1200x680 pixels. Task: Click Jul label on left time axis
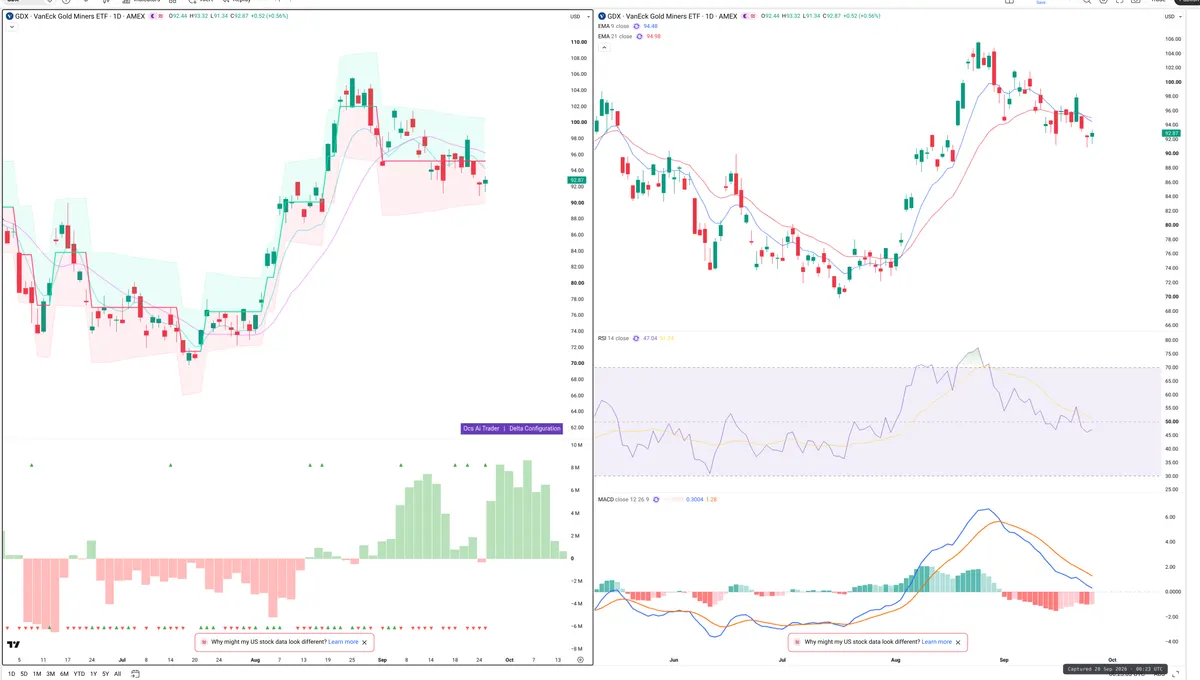click(122, 660)
